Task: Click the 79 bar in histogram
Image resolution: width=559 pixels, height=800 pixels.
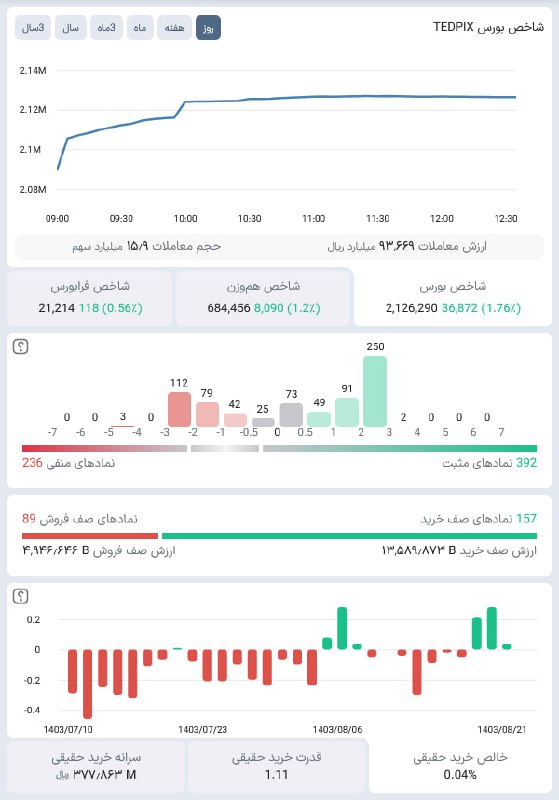Action: click(x=207, y=414)
